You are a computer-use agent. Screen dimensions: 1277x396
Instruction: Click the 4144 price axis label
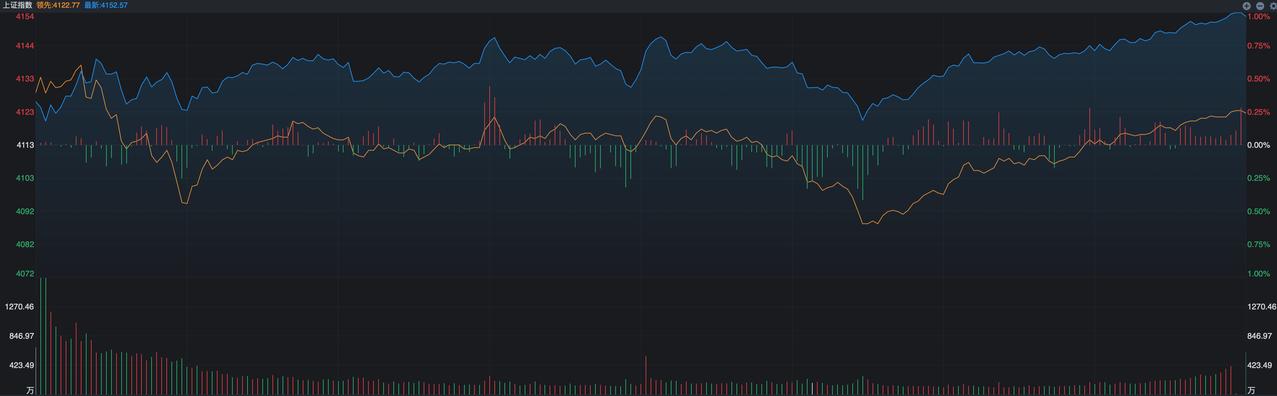(x=25, y=46)
